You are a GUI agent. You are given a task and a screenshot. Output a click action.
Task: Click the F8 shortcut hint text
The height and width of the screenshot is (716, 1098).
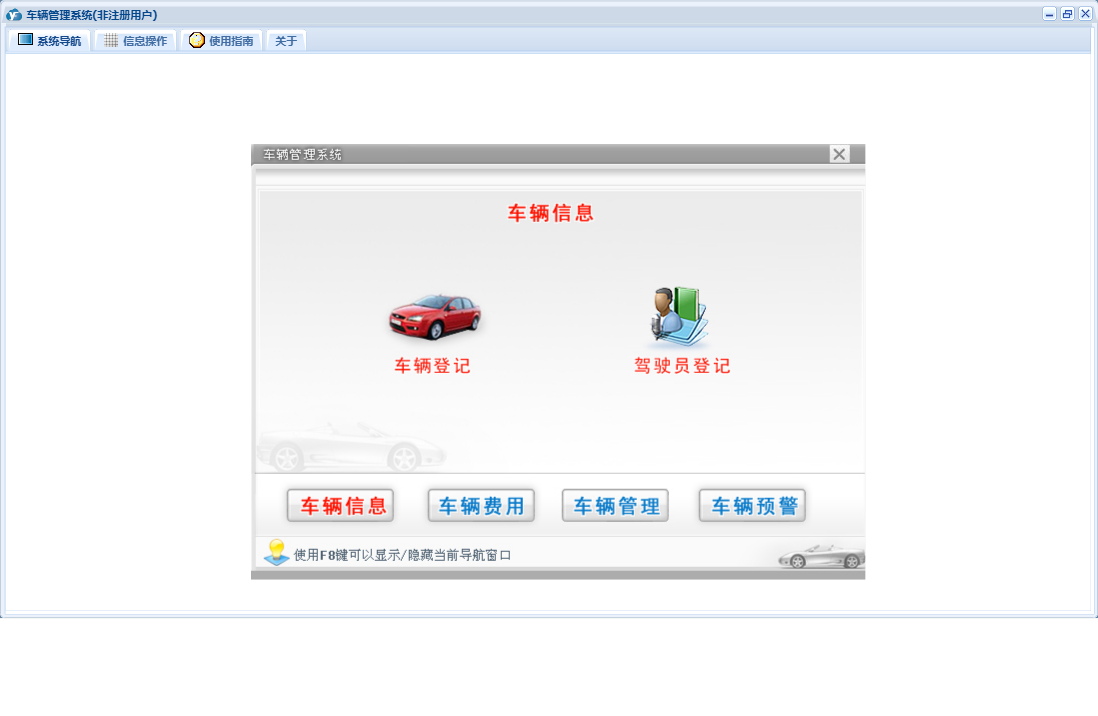(x=402, y=555)
